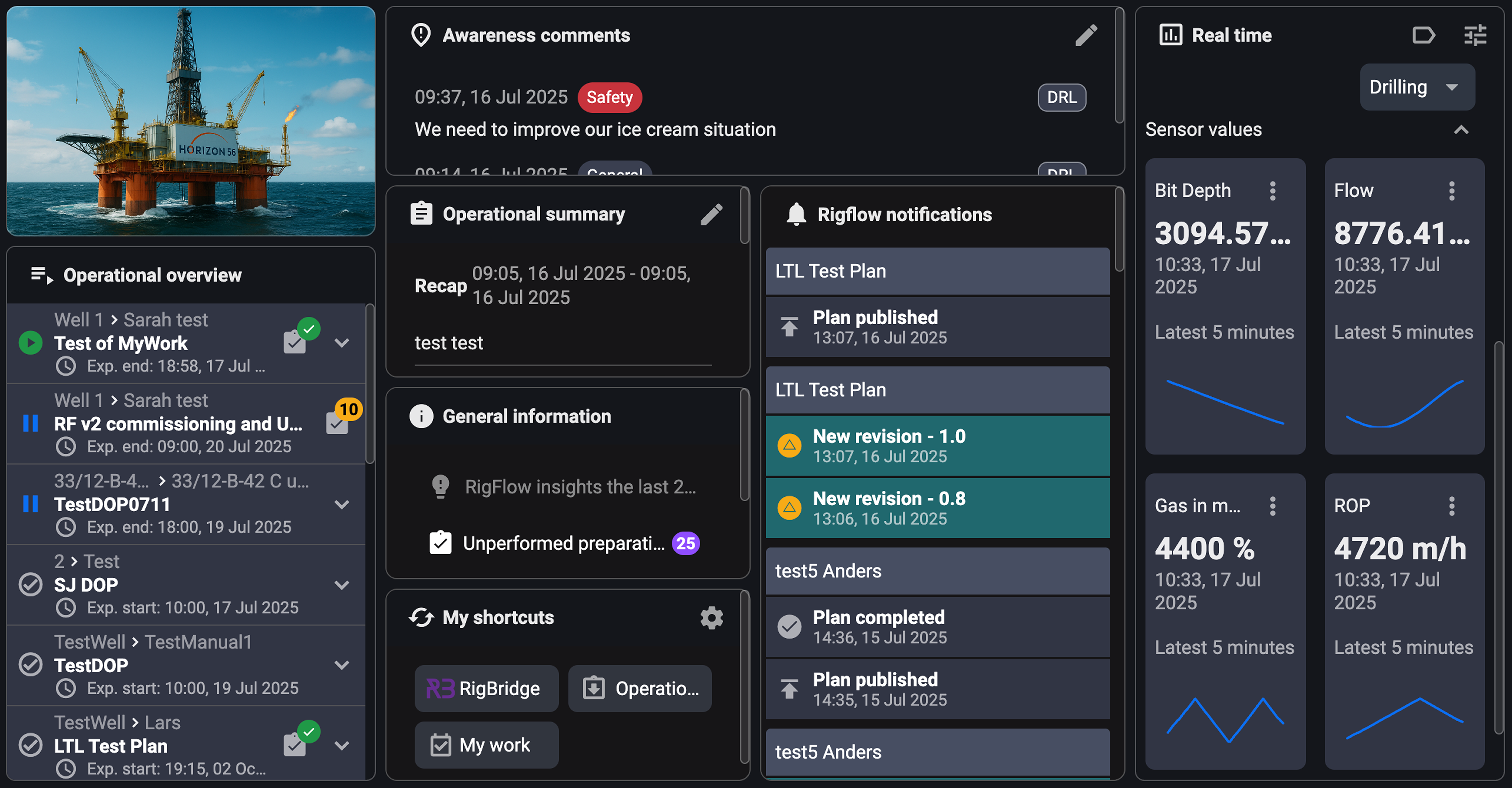The width and height of the screenshot is (1512, 788).
Task: Collapse the Sensor values section
Action: pos(1462,130)
